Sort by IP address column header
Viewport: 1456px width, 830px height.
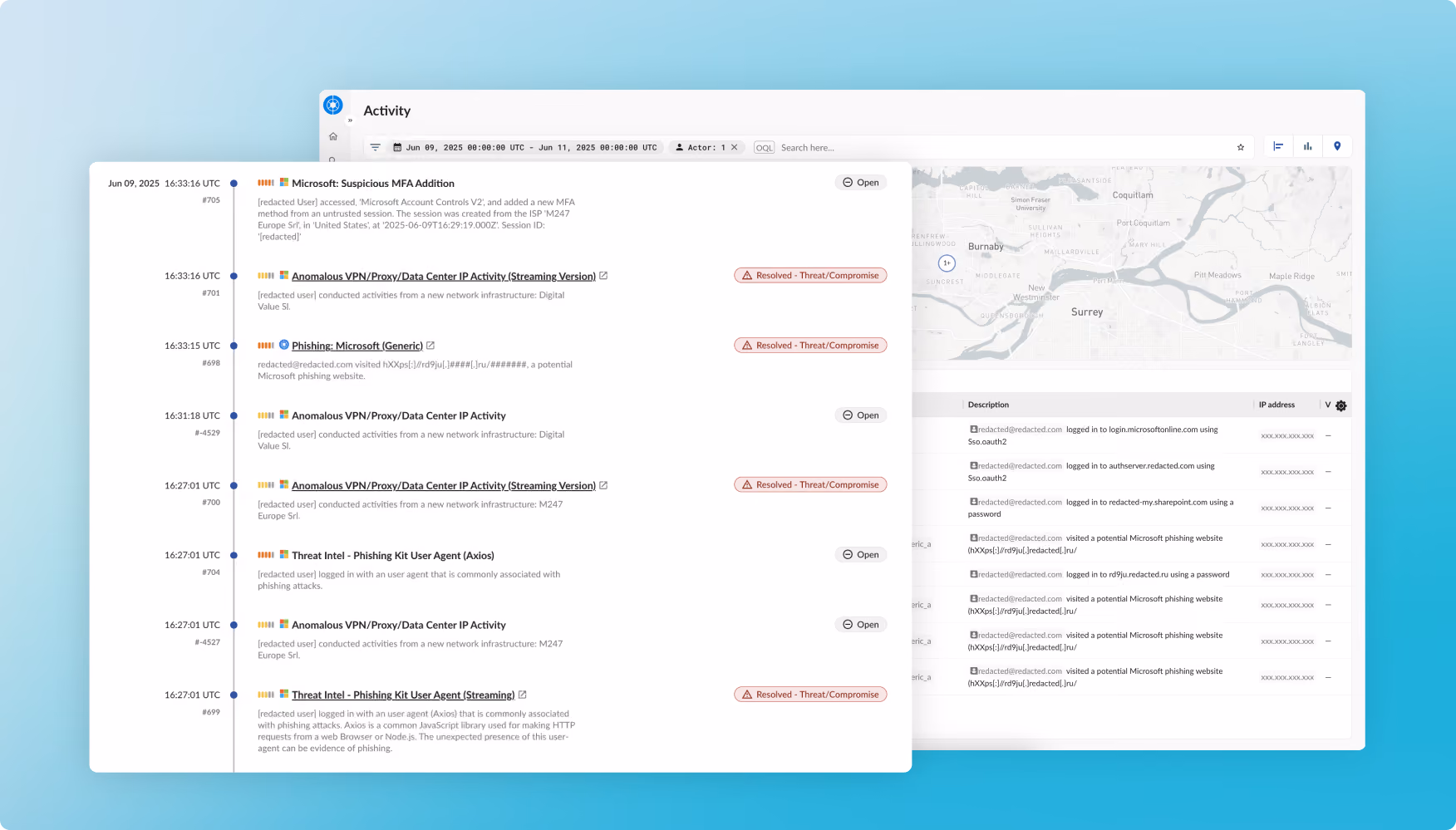click(x=1276, y=405)
